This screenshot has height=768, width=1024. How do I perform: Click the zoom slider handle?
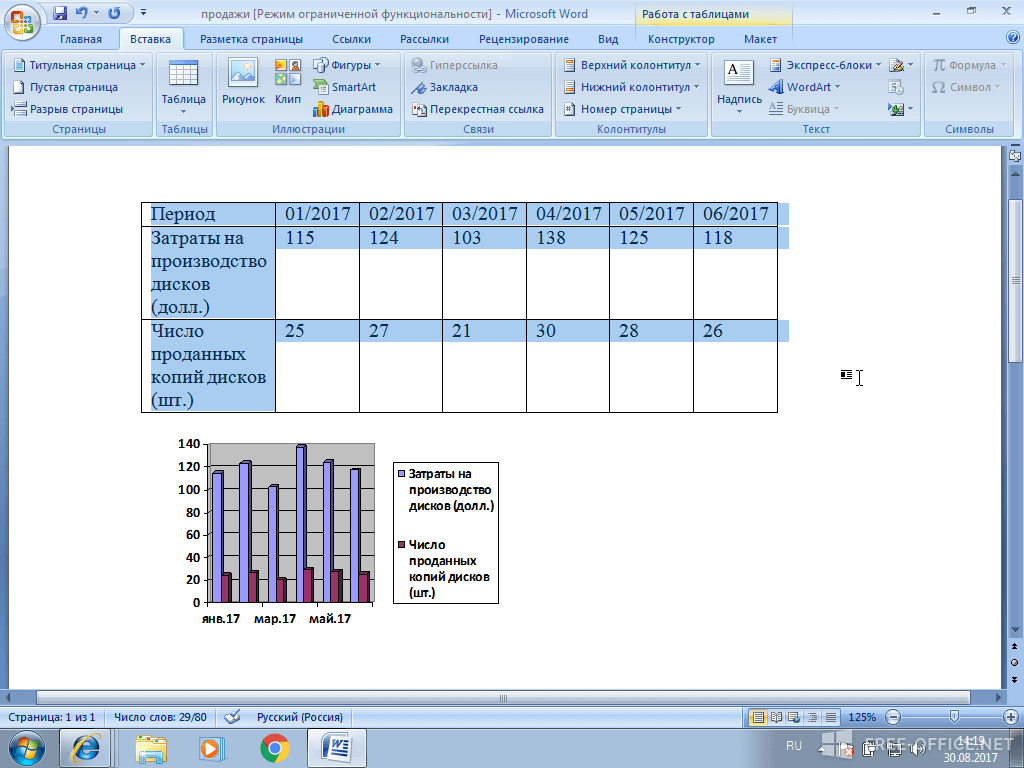954,717
